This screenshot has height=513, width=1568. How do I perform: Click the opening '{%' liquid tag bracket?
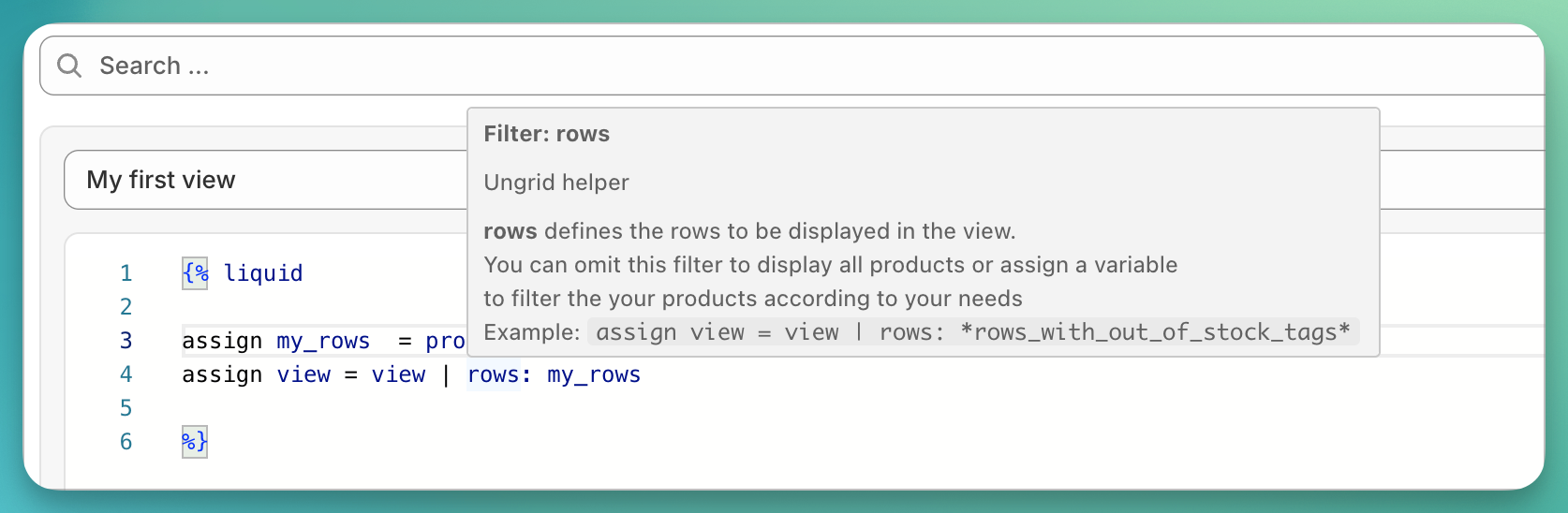195,273
